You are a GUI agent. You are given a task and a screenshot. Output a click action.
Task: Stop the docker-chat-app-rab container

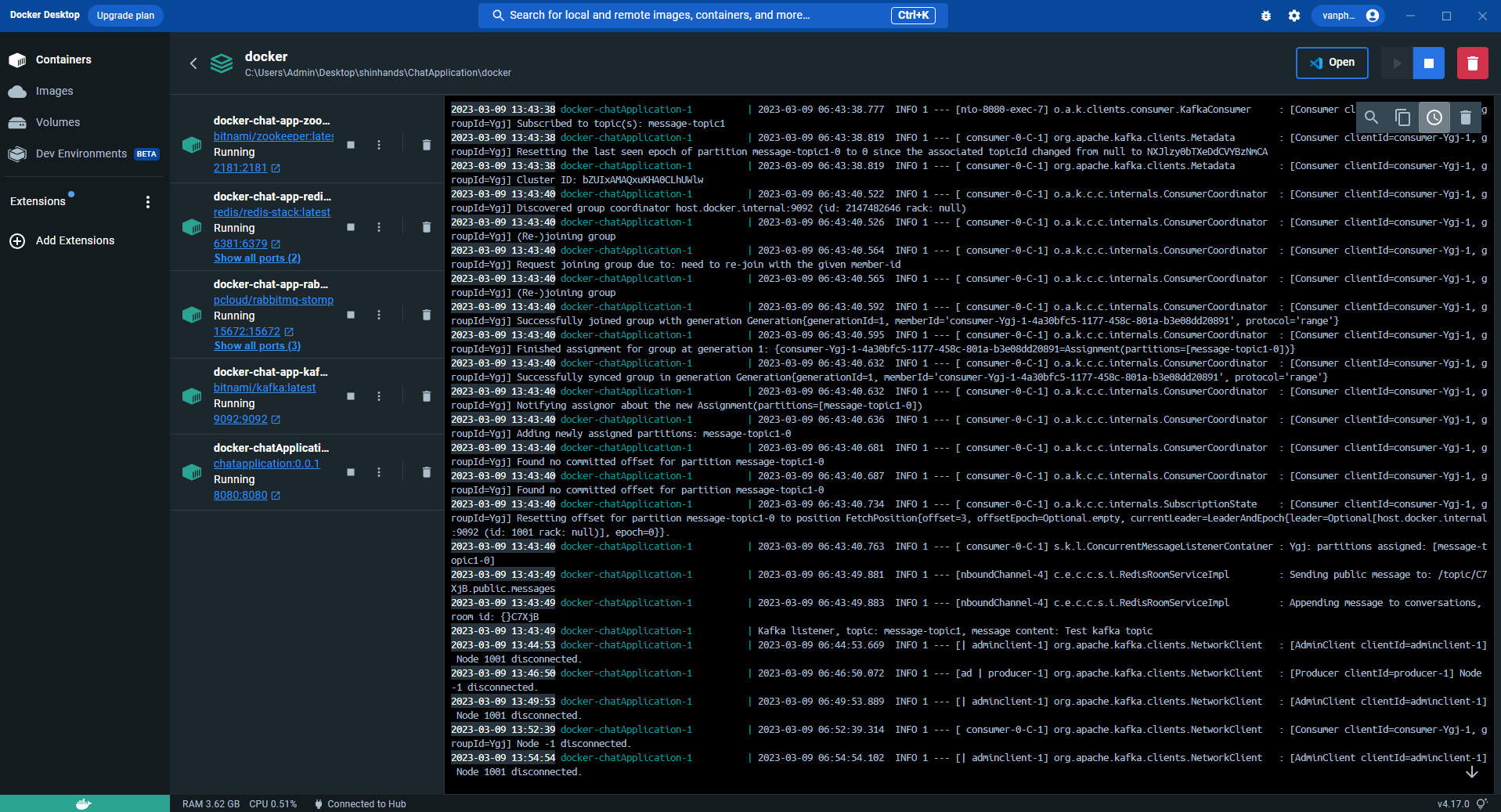[351, 315]
